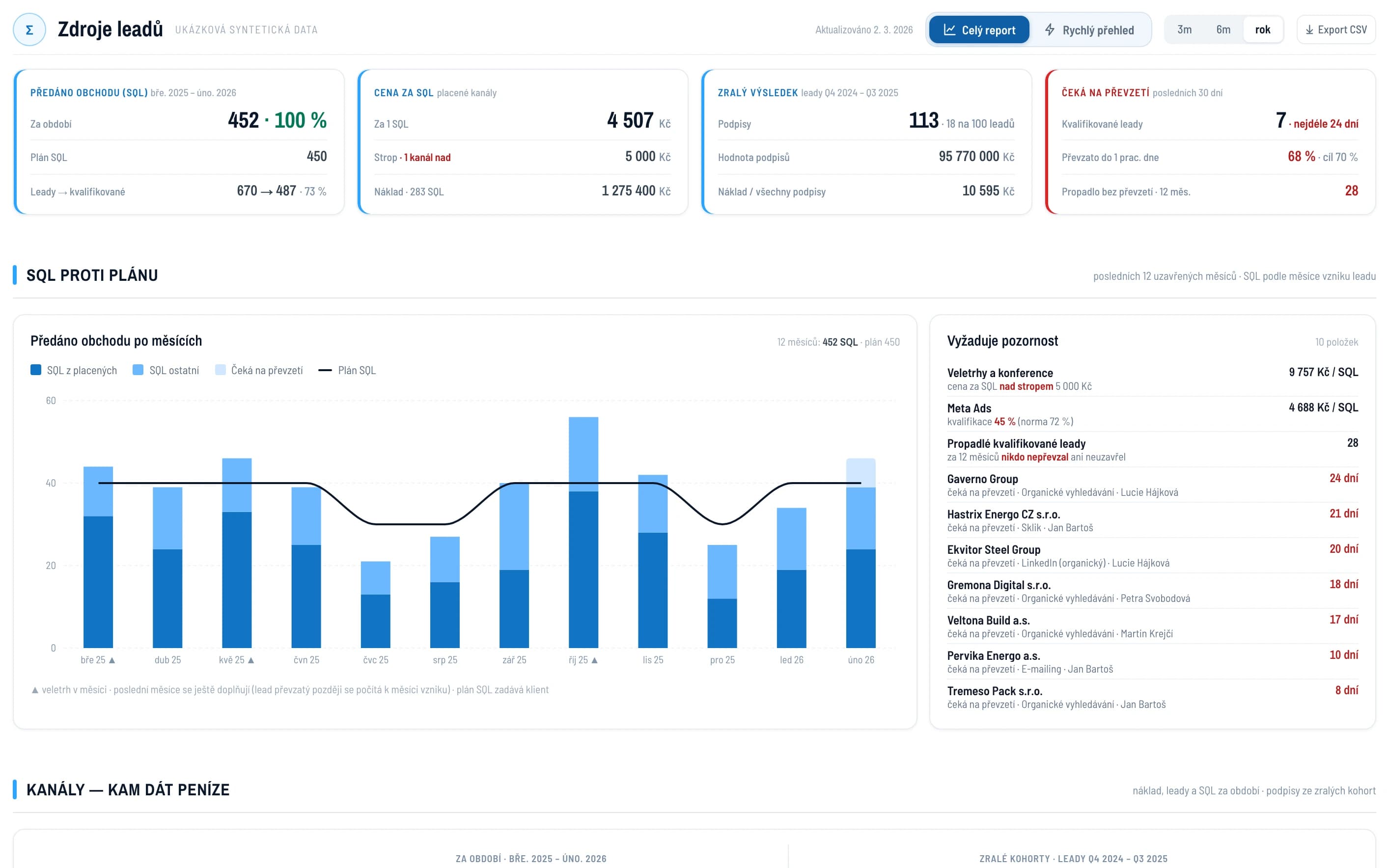Viewport: 1389px width, 868px height.
Task: Open the Veletrhy a konference attention item
Action: pos(1152,379)
